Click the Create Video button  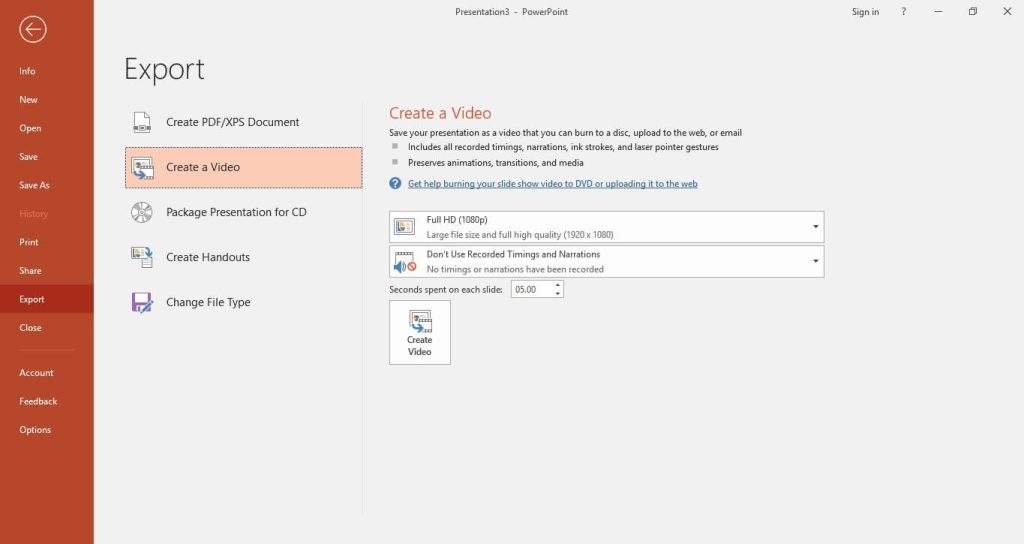click(x=420, y=332)
